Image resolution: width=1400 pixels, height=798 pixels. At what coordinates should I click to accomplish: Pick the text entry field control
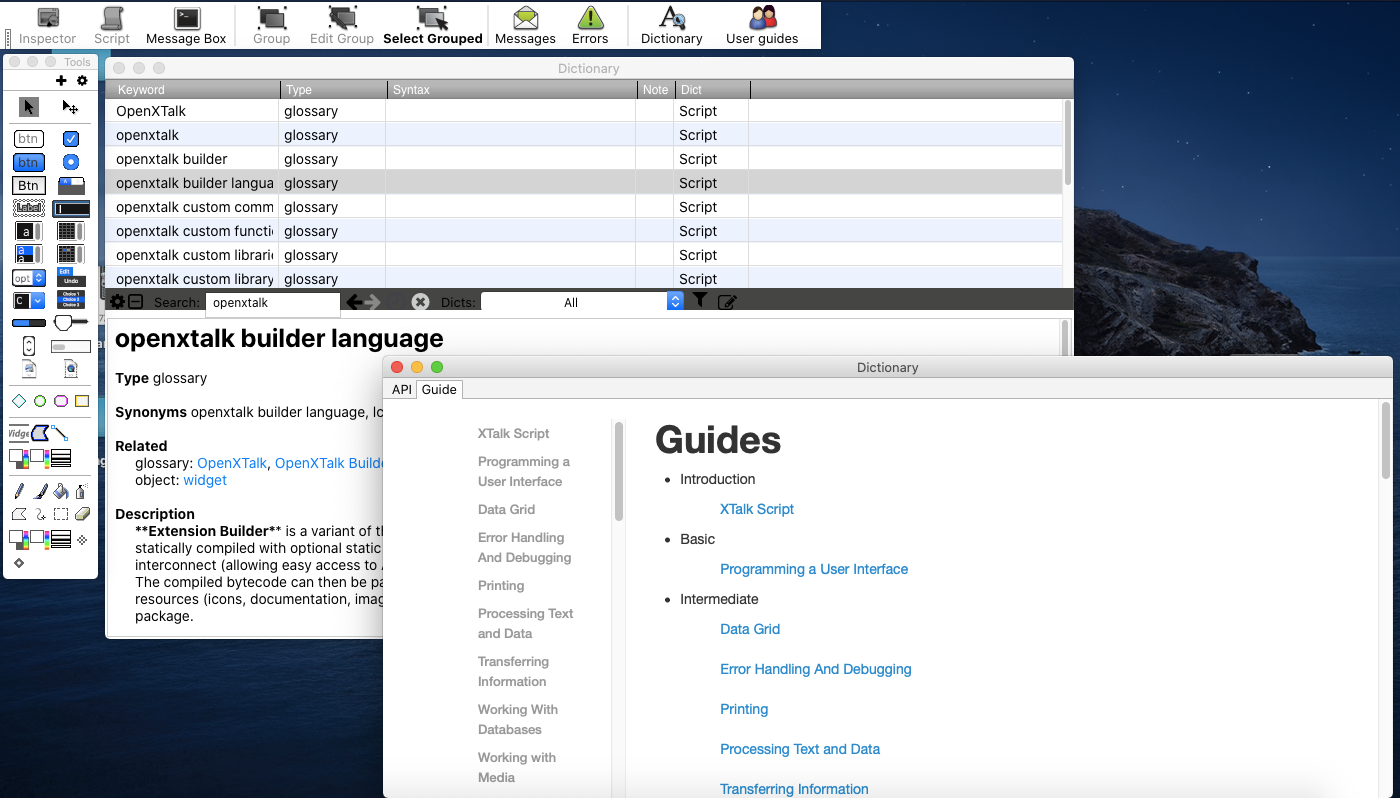(71, 209)
